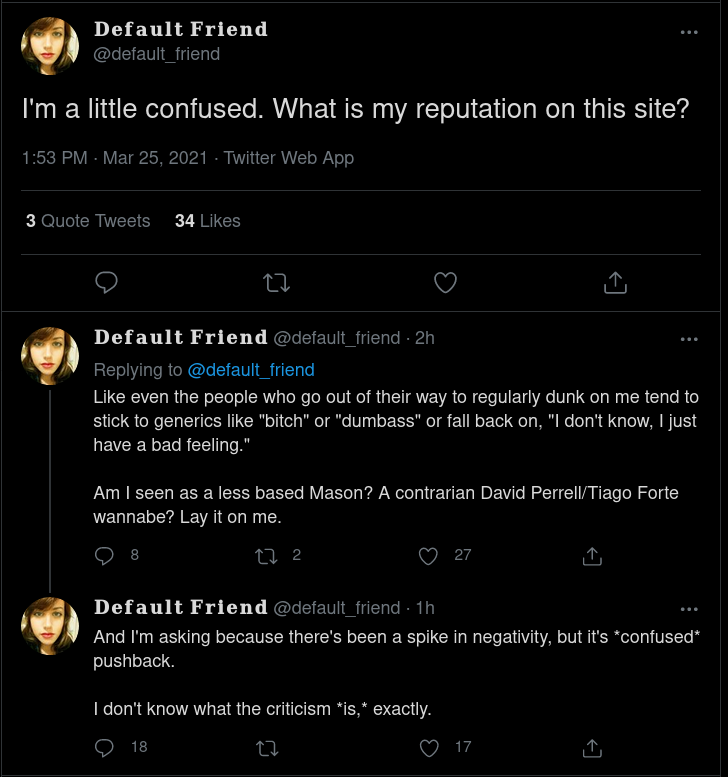Open the main tweet's profile avatar
728x777 pixels.
tap(50, 46)
